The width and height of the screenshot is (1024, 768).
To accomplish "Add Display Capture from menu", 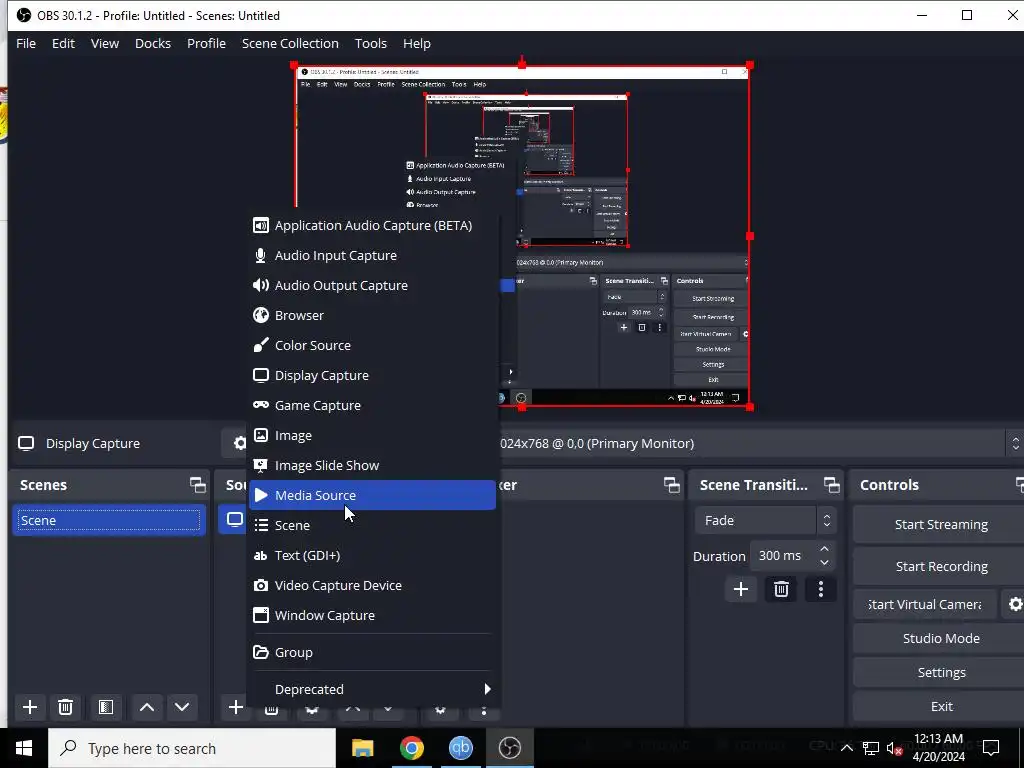I will tap(372, 376).
